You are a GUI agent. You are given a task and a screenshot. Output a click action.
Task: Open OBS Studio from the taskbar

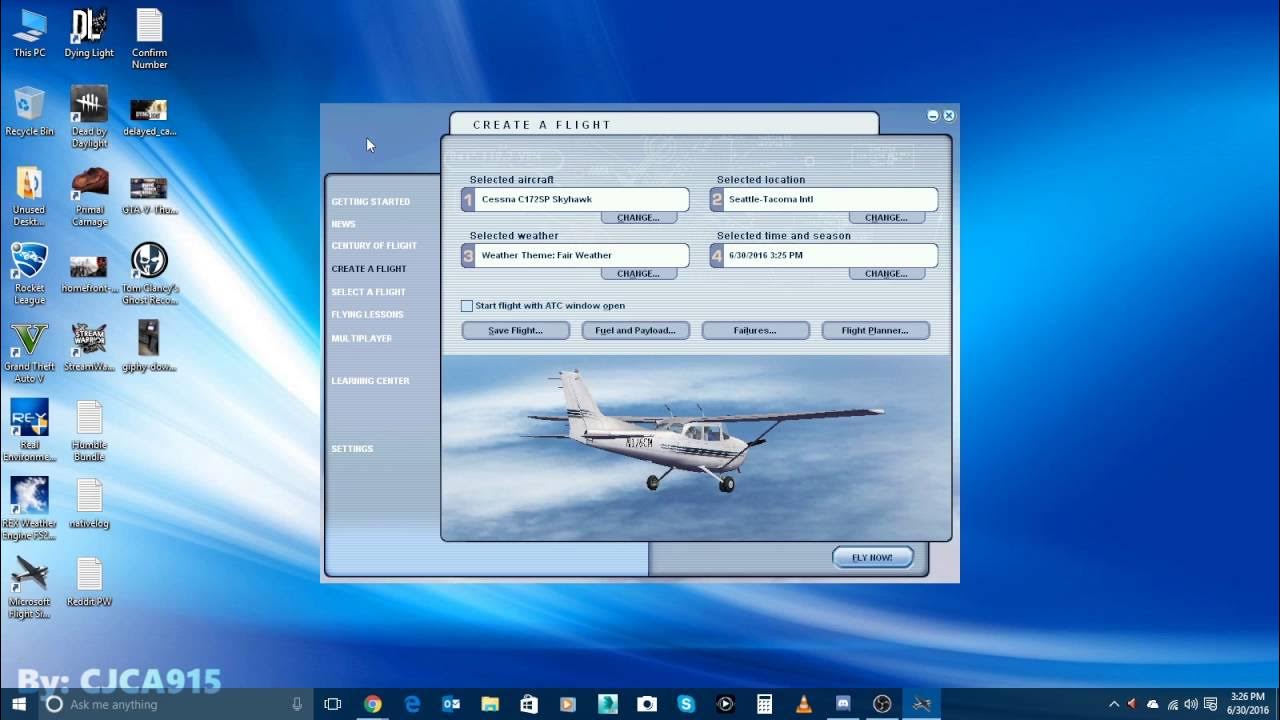click(882, 704)
